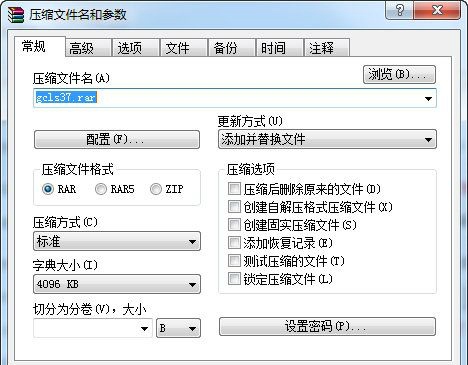468x365 pixels.
Task: Click the 浏览(B)... button
Action: click(399, 74)
